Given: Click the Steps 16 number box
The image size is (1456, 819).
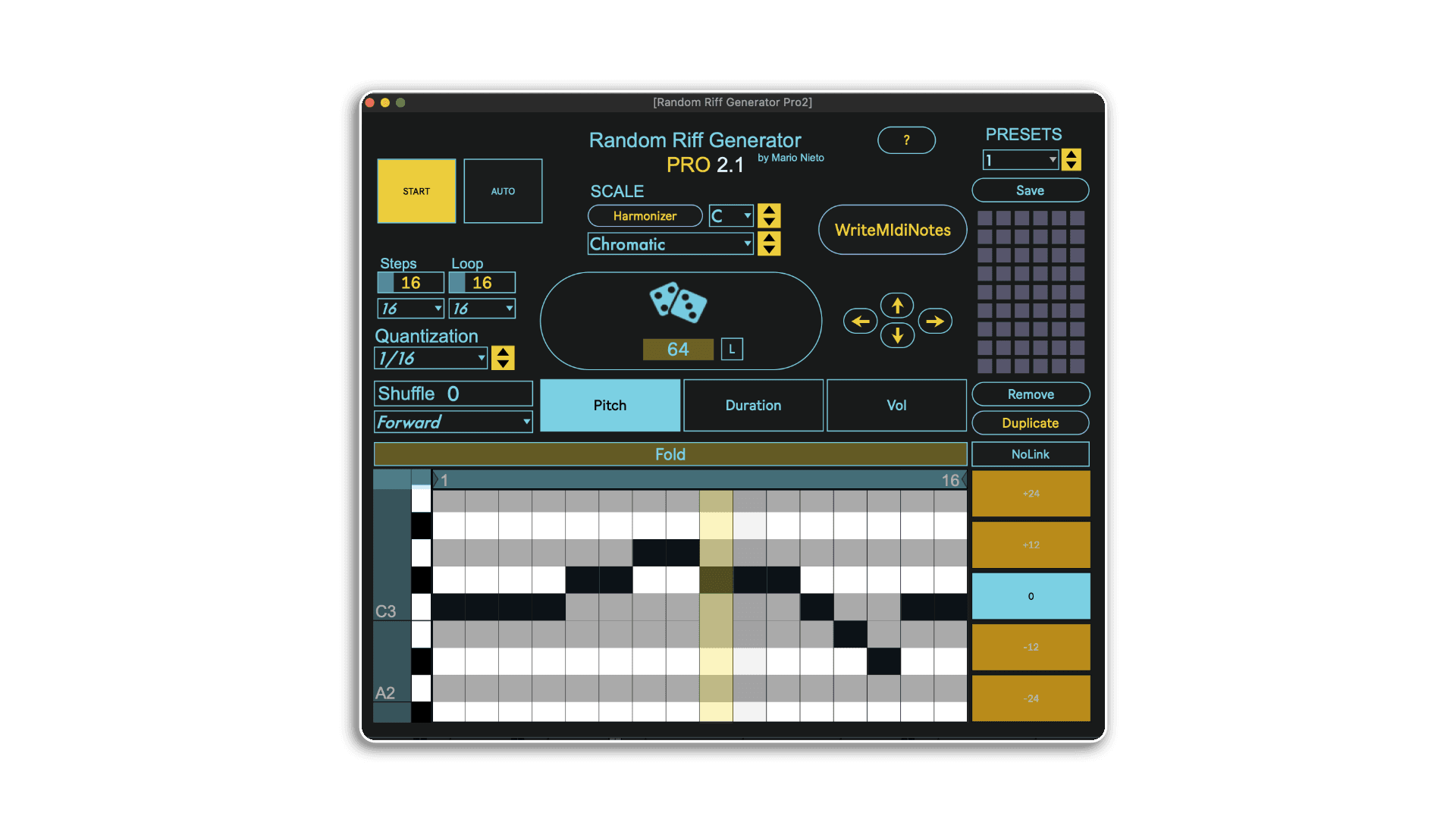Looking at the screenshot, I should click(x=410, y=283).
